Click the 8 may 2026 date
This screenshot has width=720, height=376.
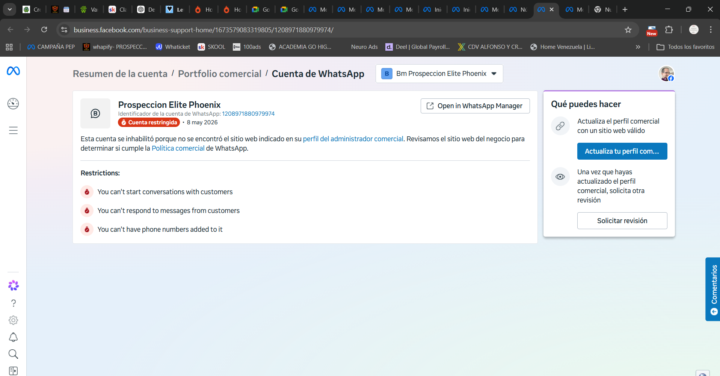pos(202,123)
